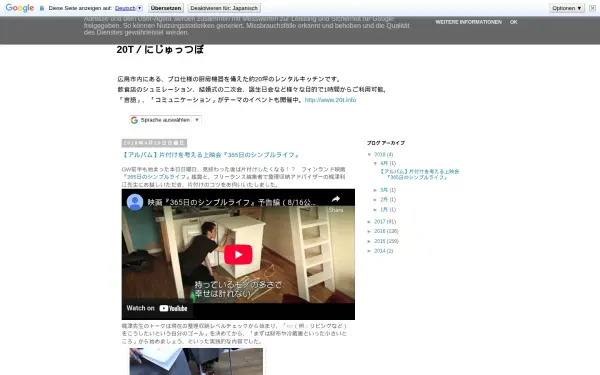Viewport: 600px width, 375px height.
Task: Expand the 1月 archive arrow
Action: tap(375, 210)
